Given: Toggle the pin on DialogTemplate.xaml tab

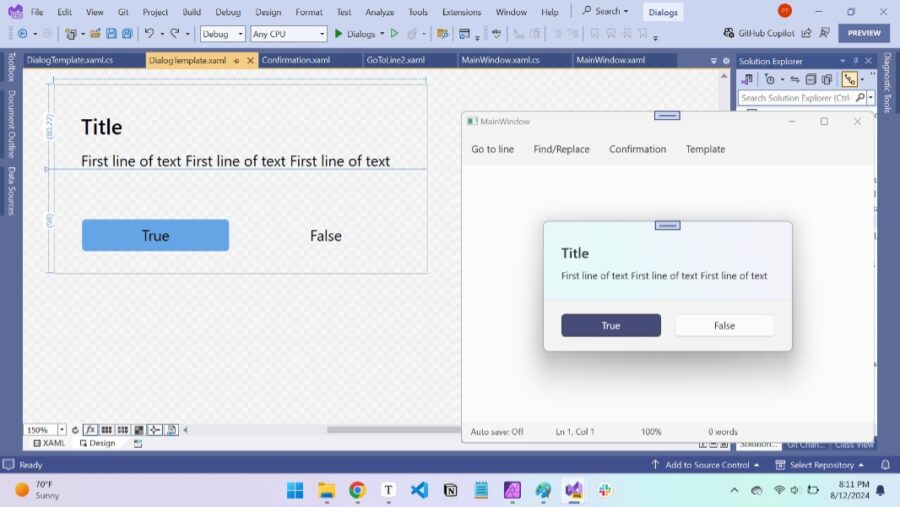Looking at the screenshot, I should pos(236,60).
